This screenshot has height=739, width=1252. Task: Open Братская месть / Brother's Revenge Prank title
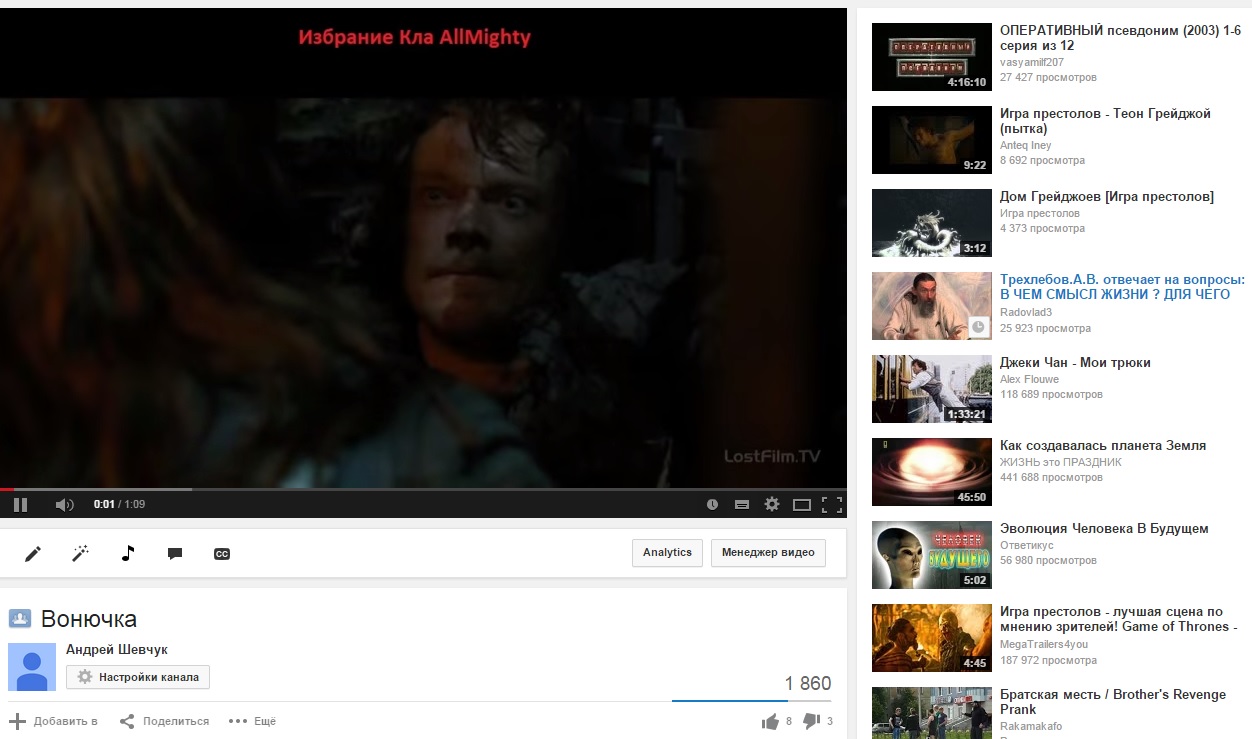pyautogui.click(x=1113, y=702)
